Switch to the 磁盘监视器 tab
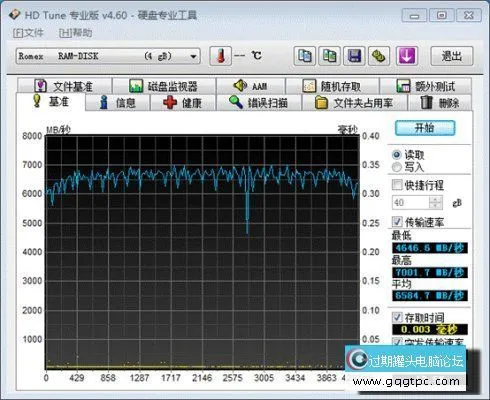490x400 pixels. tap(164, 86)
